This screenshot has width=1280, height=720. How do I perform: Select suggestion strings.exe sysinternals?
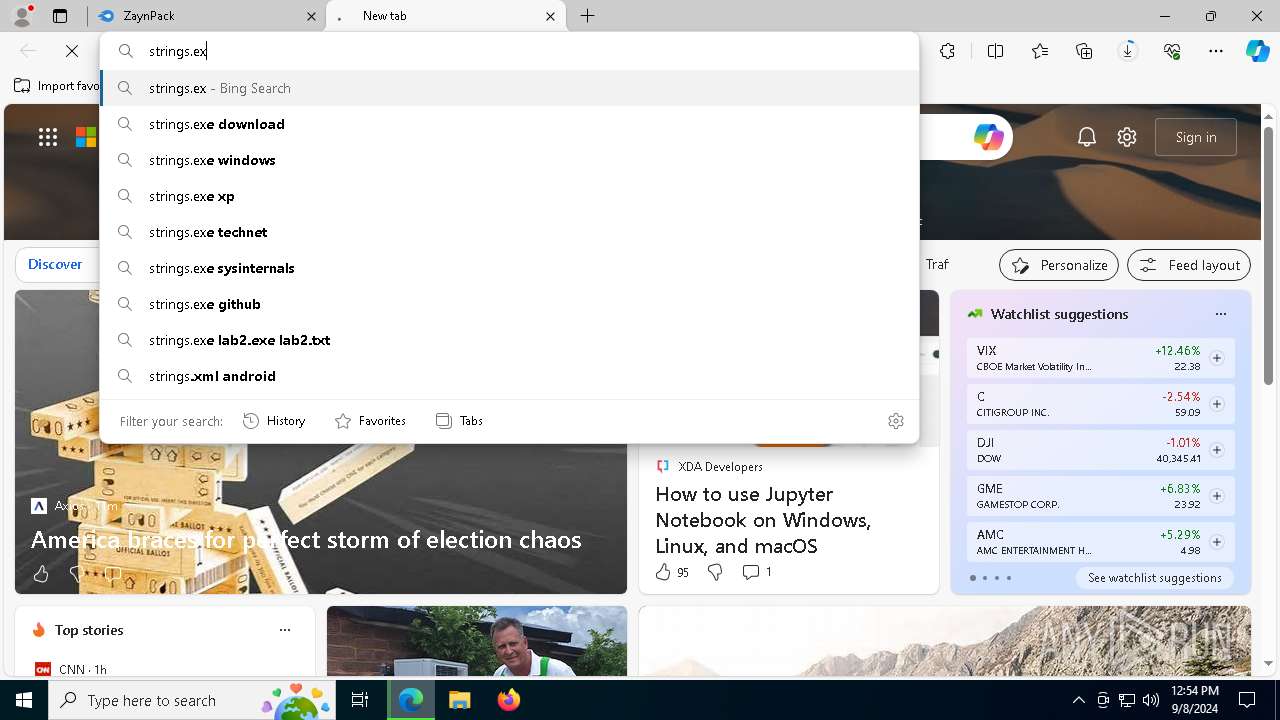click(510, 268)
